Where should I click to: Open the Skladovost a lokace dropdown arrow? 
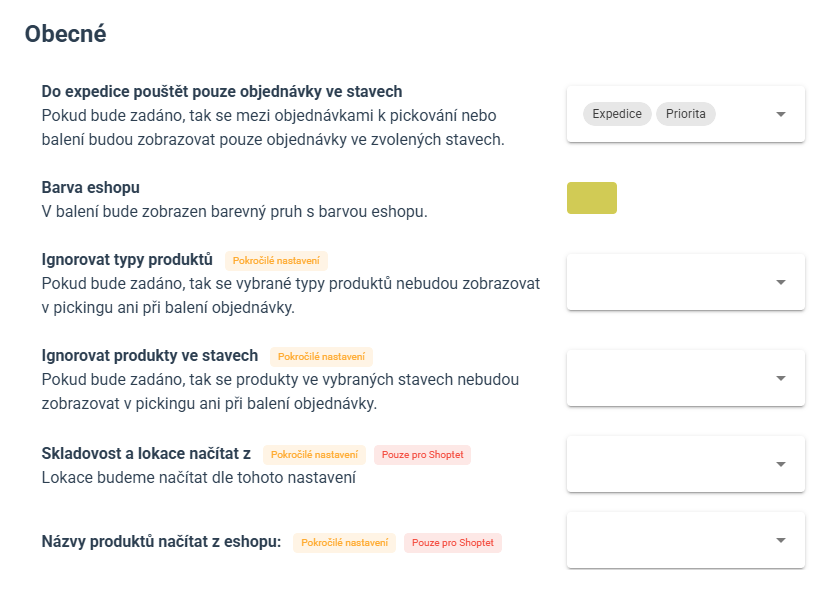tap(780, 464)
